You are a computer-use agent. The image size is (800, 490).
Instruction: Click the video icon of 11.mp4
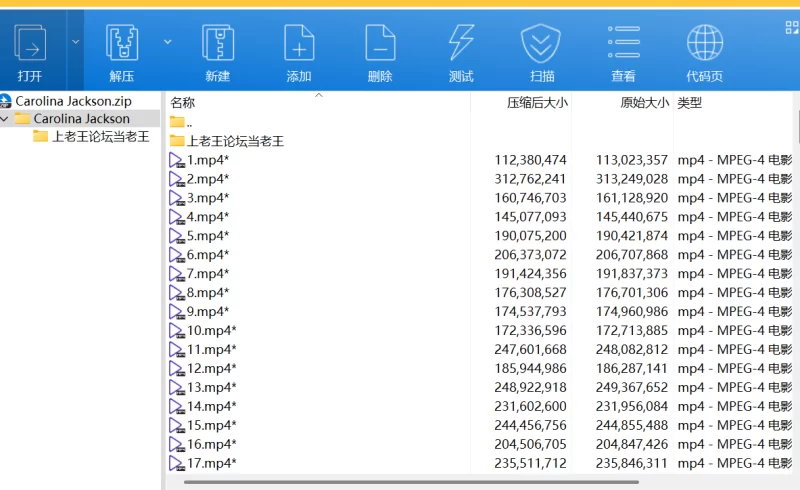177,350
